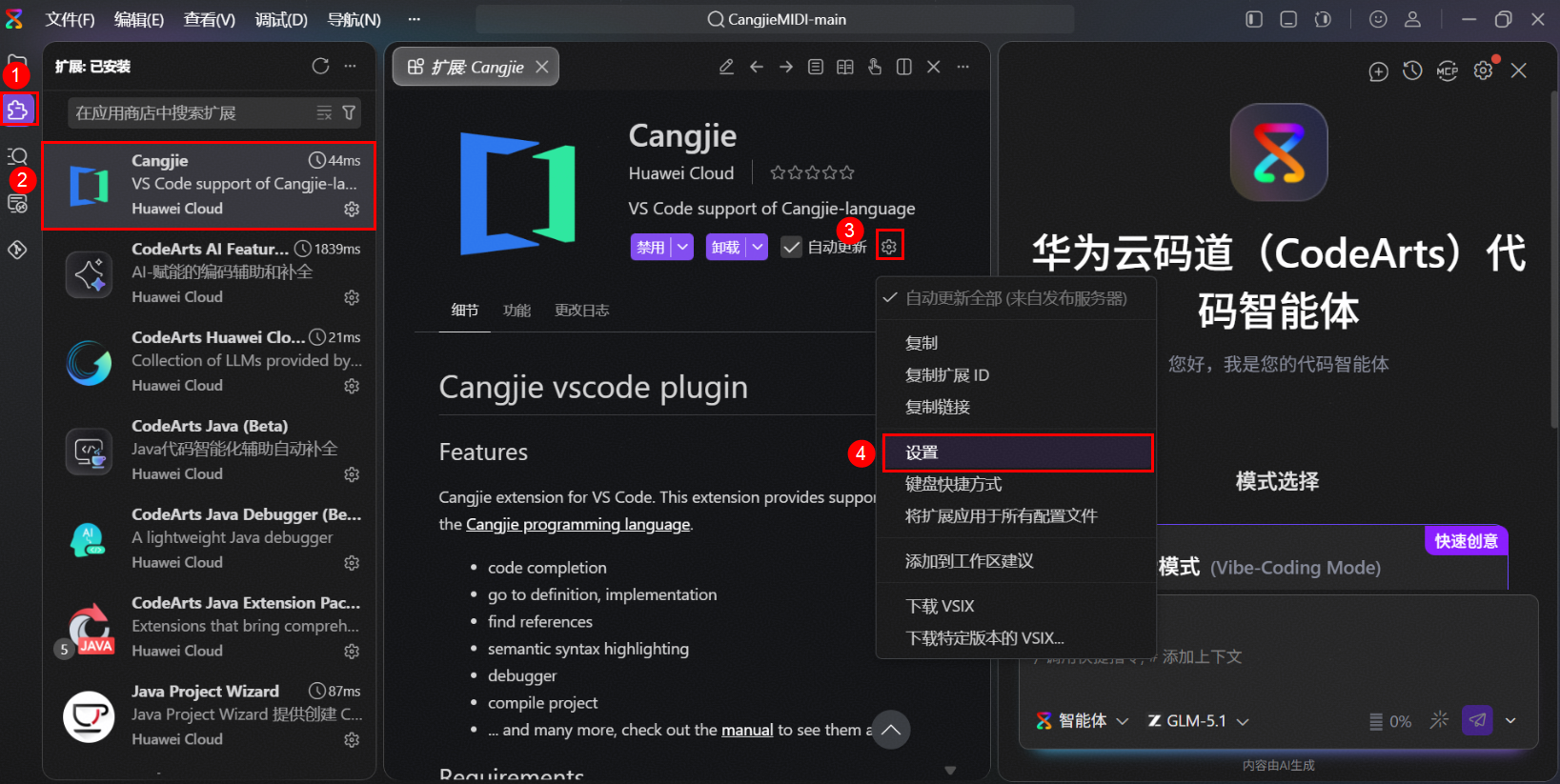Open the more actions ellipsis in the editor toolbar
1560x784 pixels.
963,67
